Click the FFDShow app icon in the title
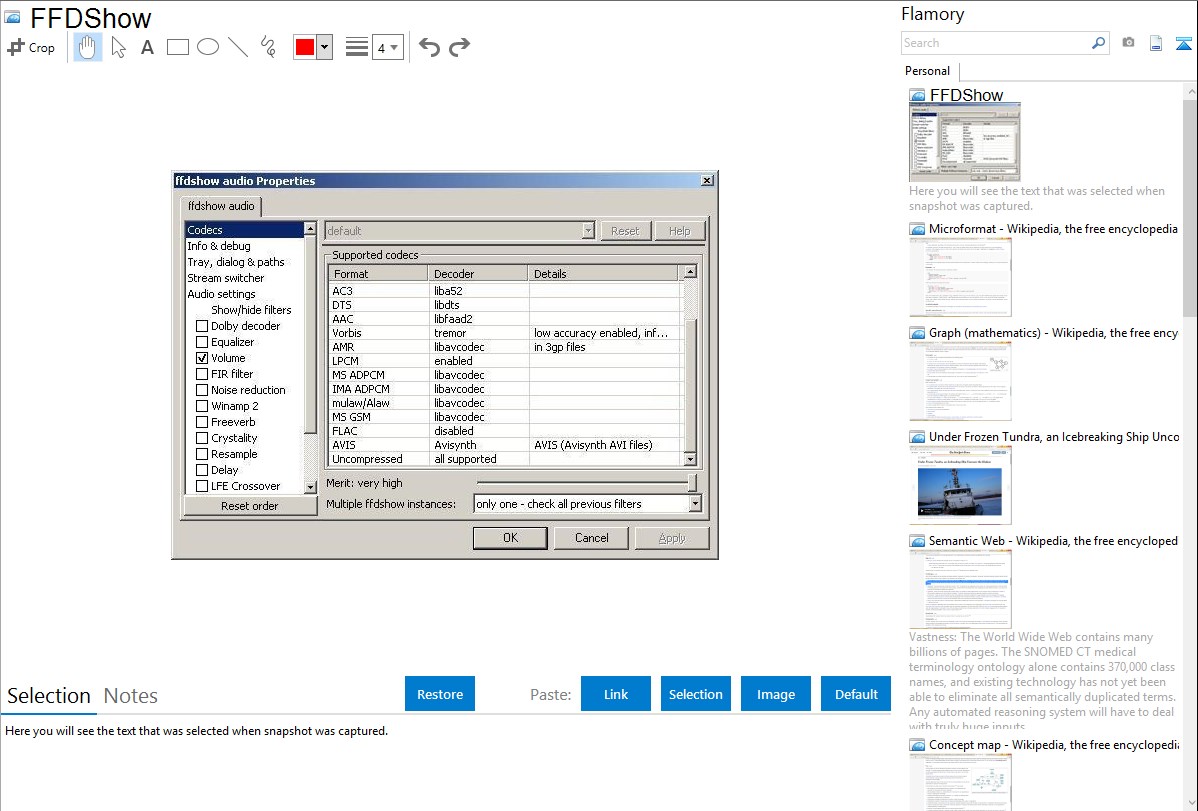 click(x=13, y=17)
